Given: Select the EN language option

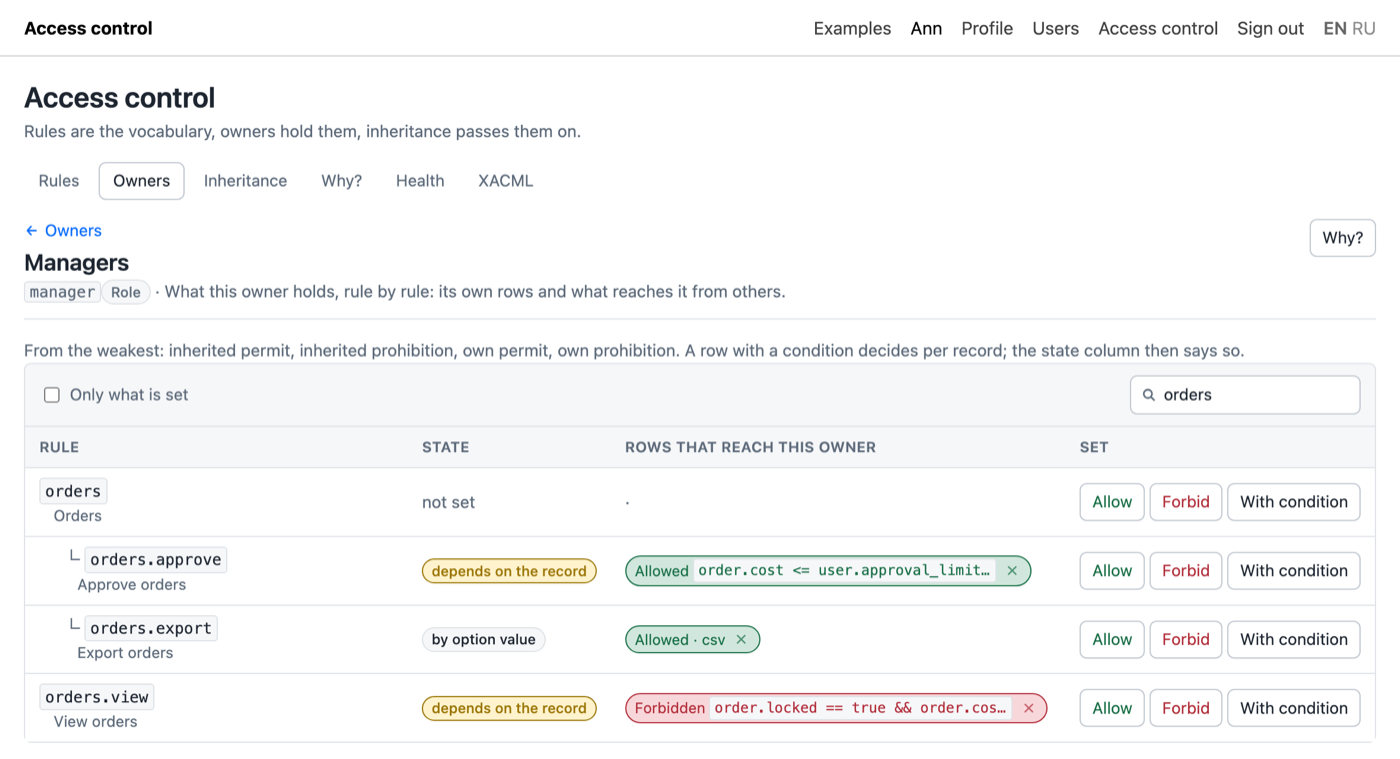Looking at the screenshot, I should (1335, 29).
